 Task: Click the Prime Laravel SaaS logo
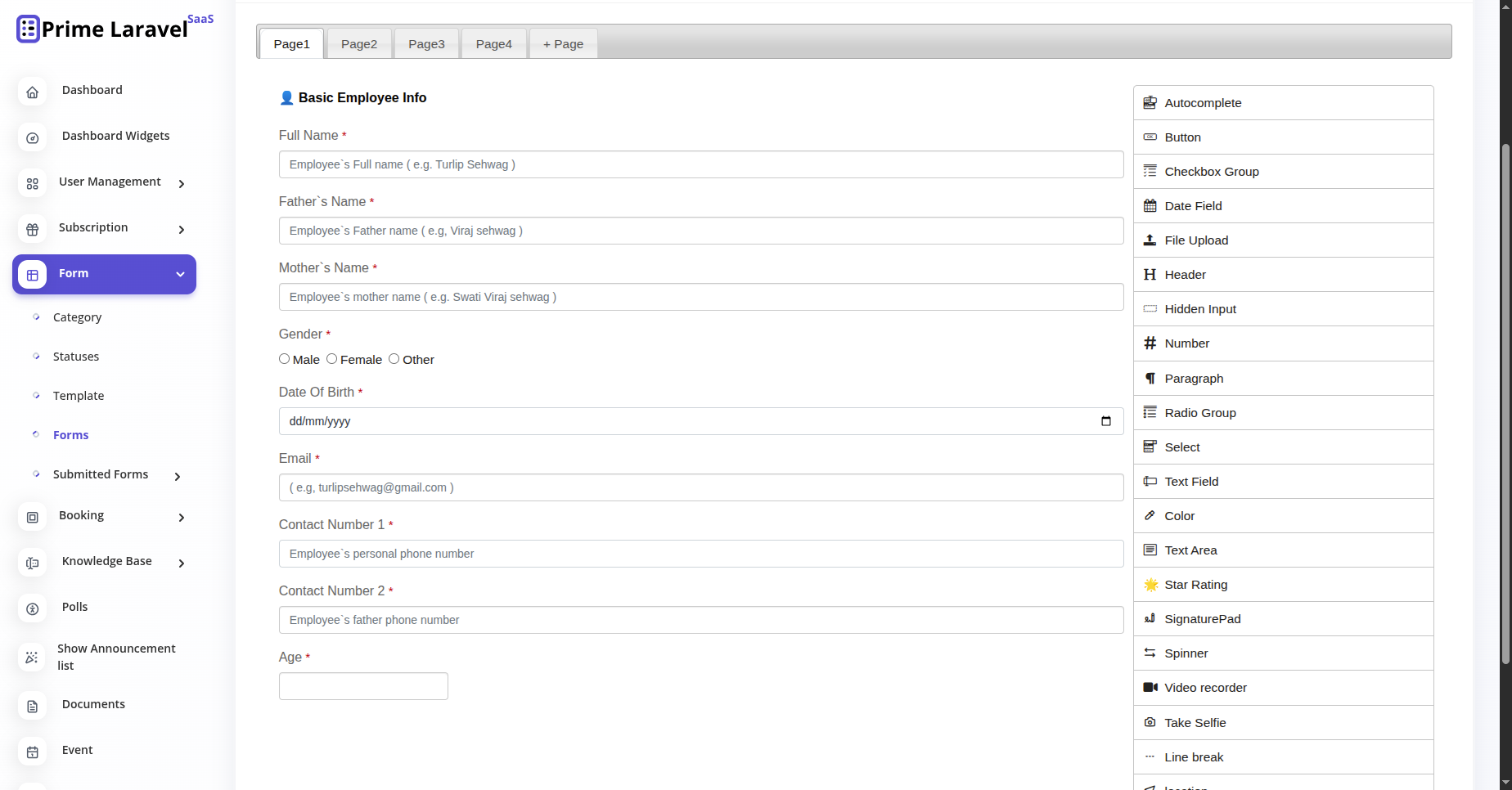pos(115,28)
